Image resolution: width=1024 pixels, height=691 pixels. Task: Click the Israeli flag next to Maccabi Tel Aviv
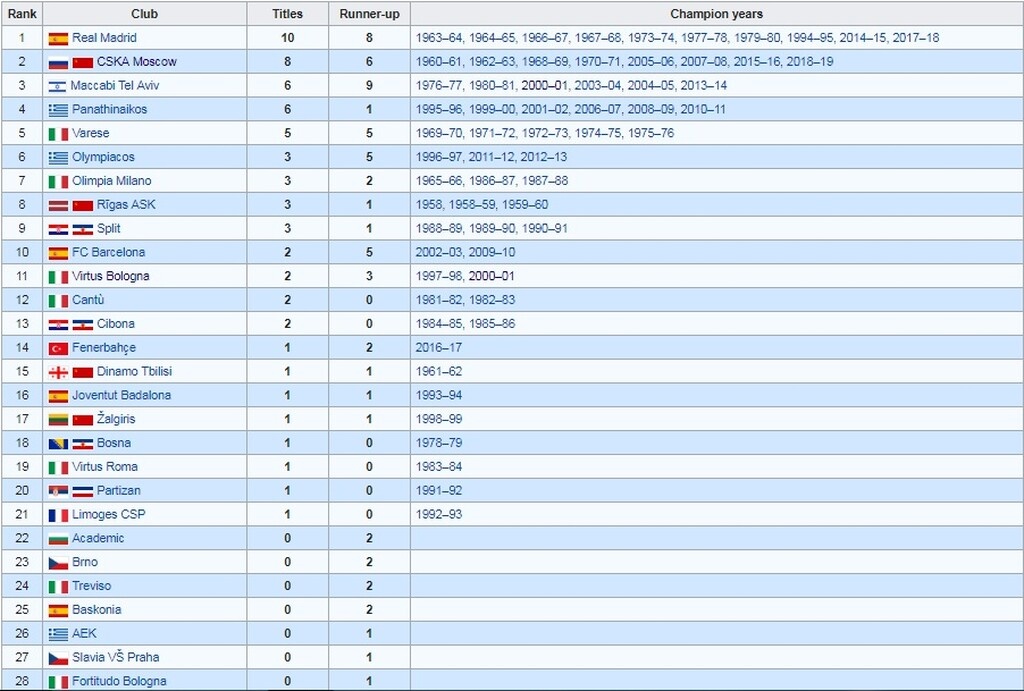(57, 86)
